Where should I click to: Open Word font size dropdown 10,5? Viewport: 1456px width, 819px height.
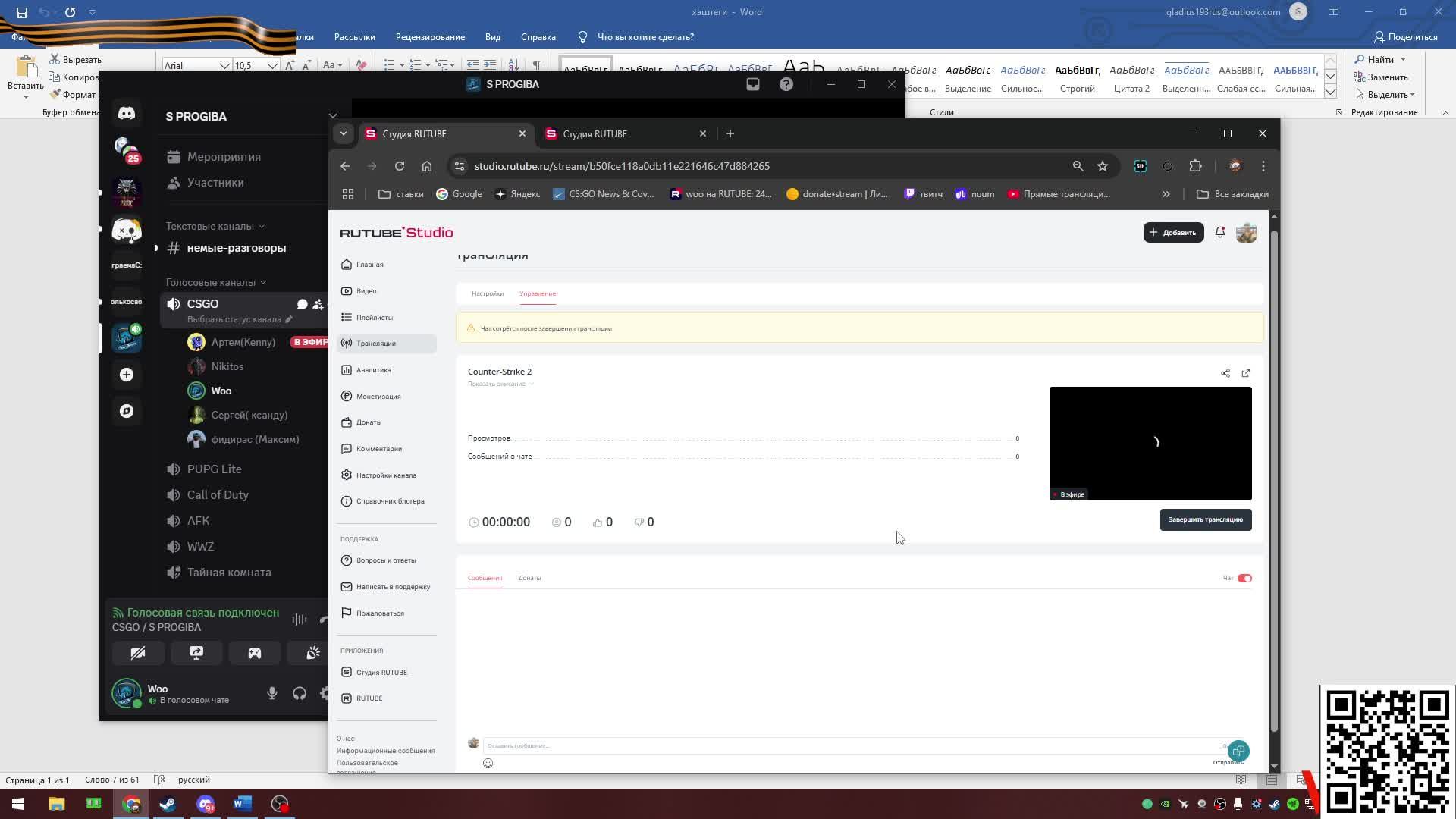(271, 65)
